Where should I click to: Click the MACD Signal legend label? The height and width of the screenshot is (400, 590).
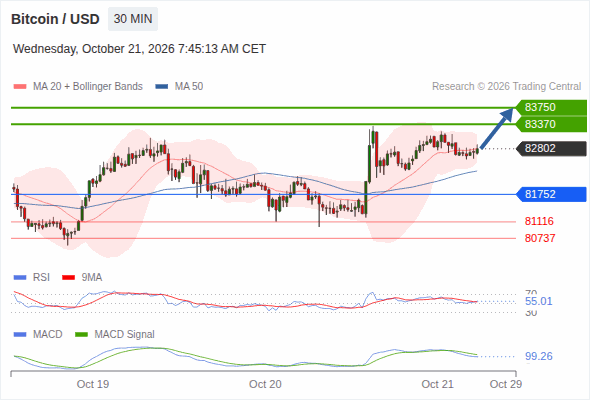pos(125,335)
